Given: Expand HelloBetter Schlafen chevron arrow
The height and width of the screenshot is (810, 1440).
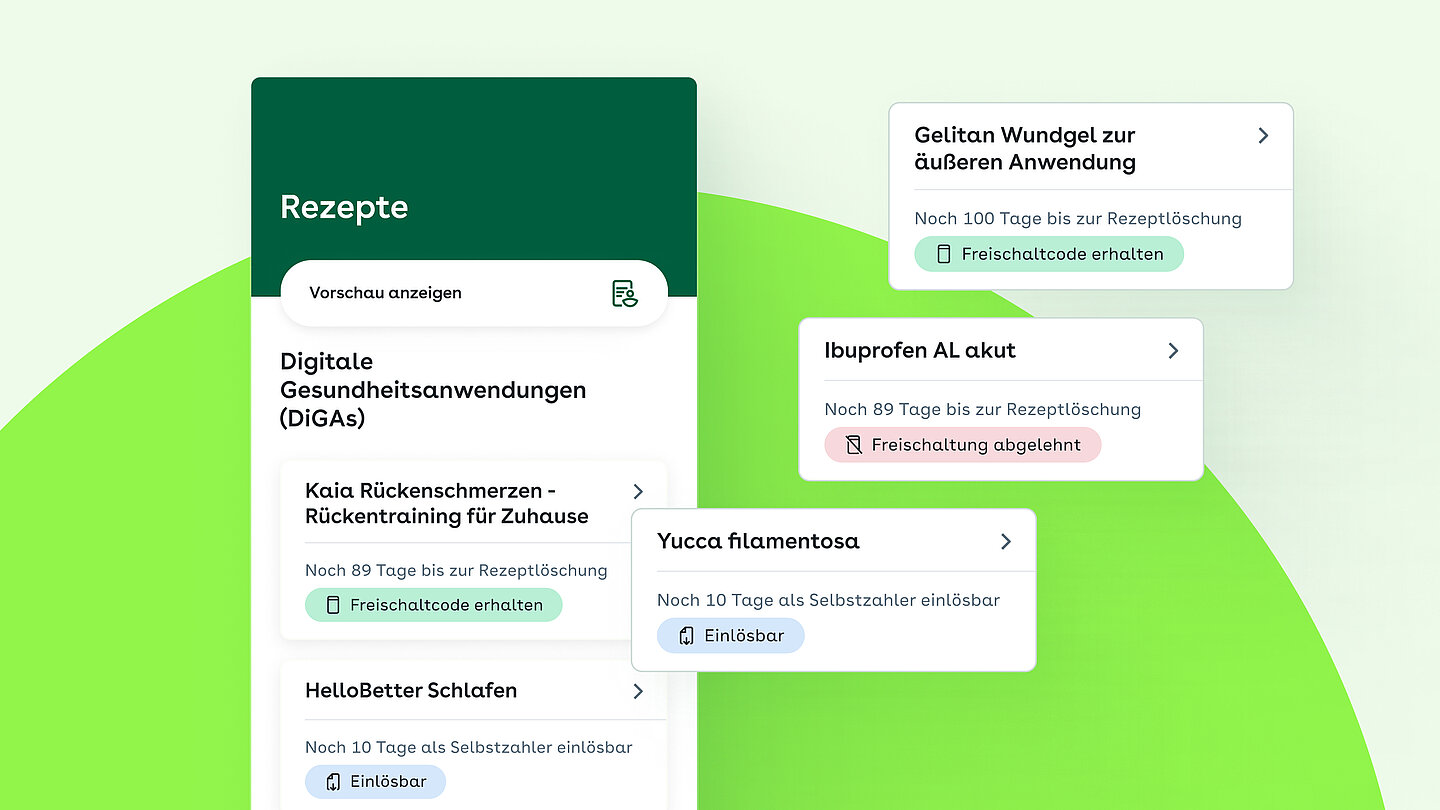Looking at the screenshot, I should point(638,691).
